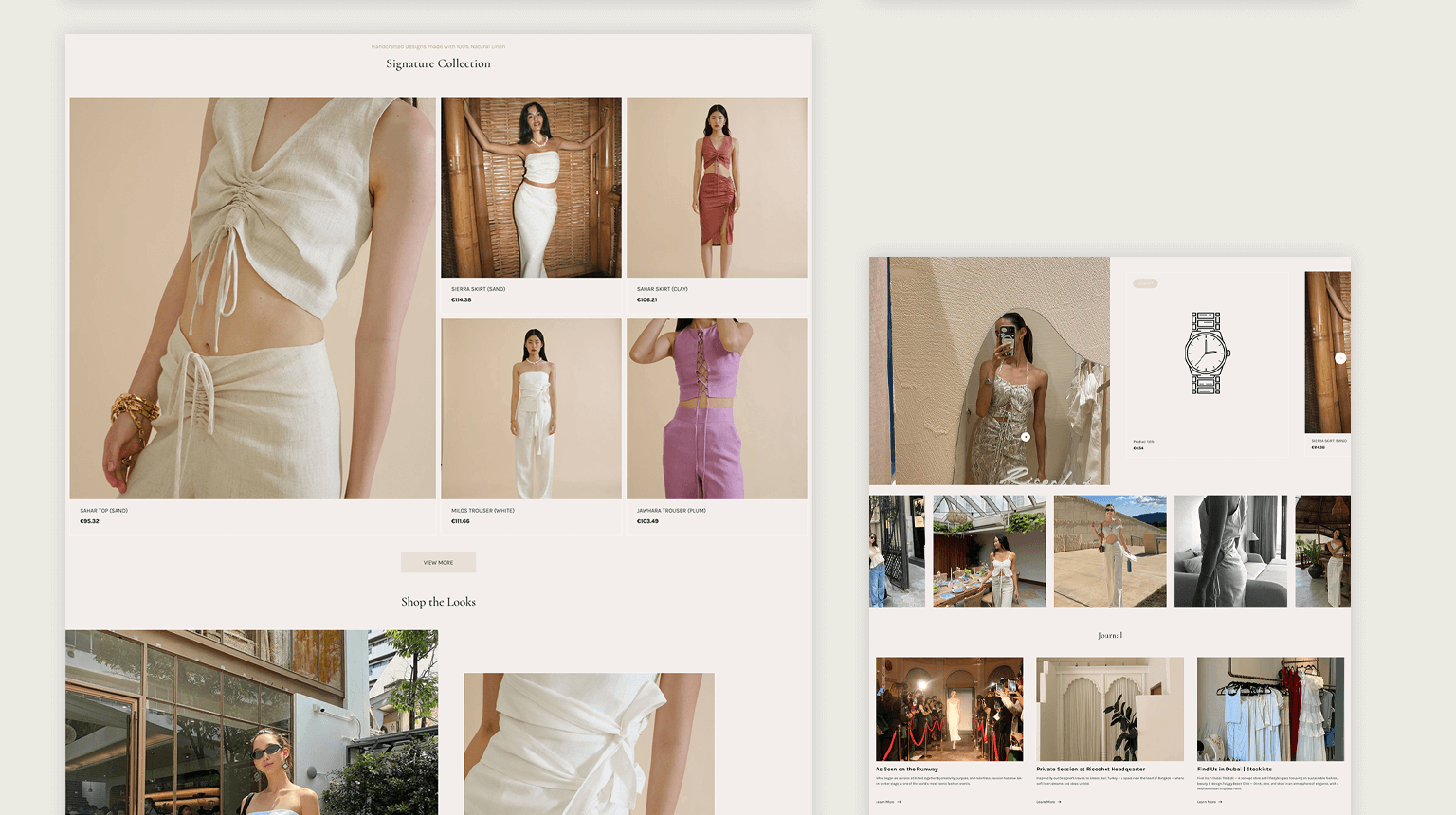Open the greenhouse dining table gallery photo
The image size is (1456, 815).
[x=990, y=552]
